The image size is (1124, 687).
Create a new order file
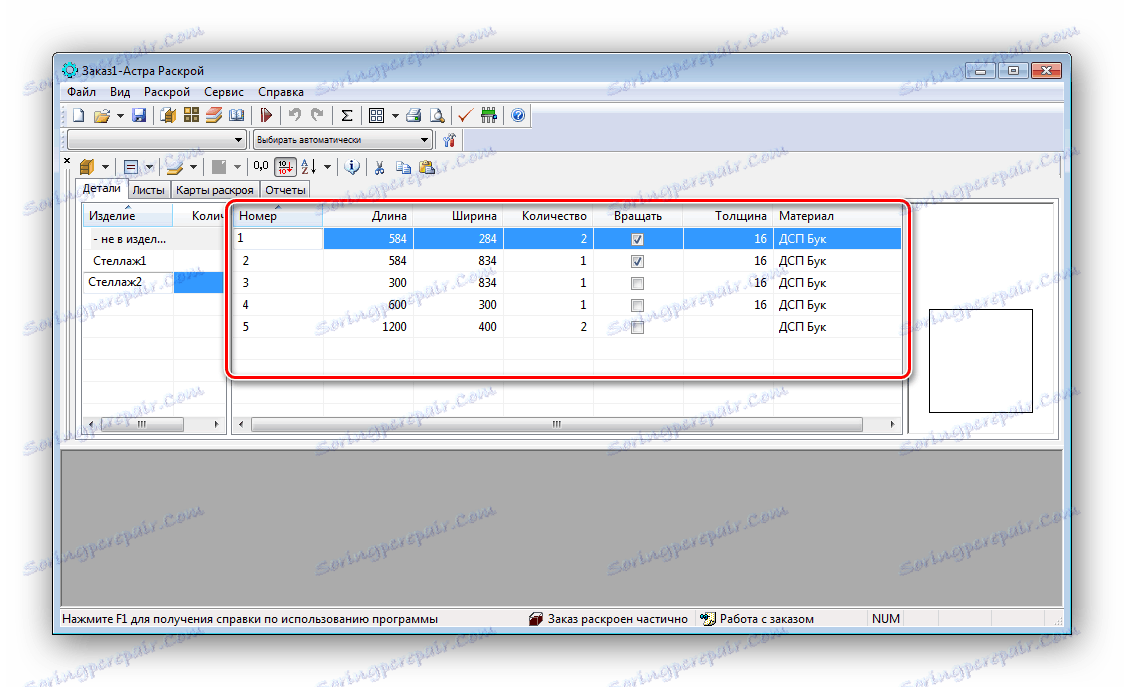click(79, 115)
